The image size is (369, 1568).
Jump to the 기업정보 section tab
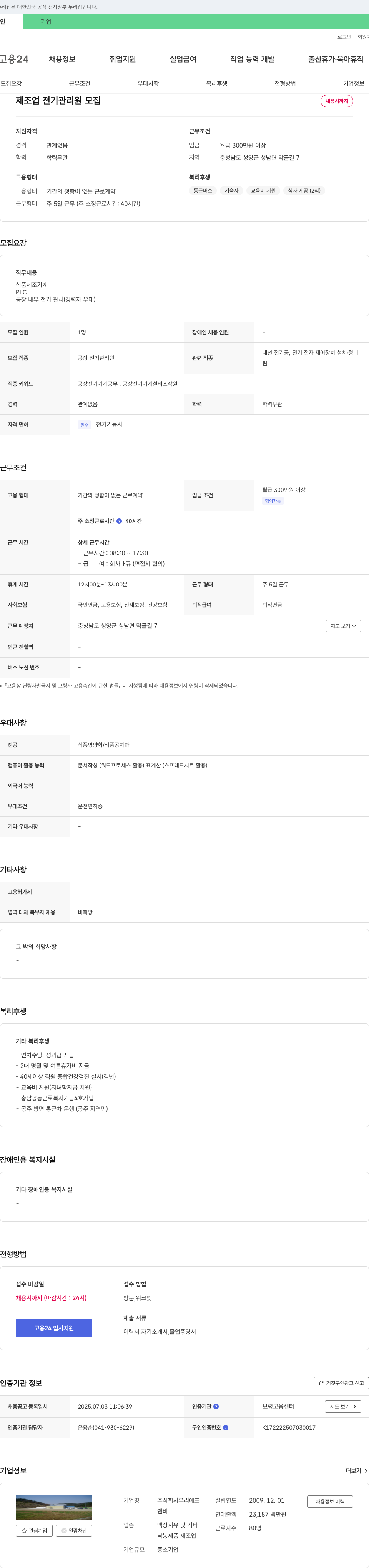(353, 83)
